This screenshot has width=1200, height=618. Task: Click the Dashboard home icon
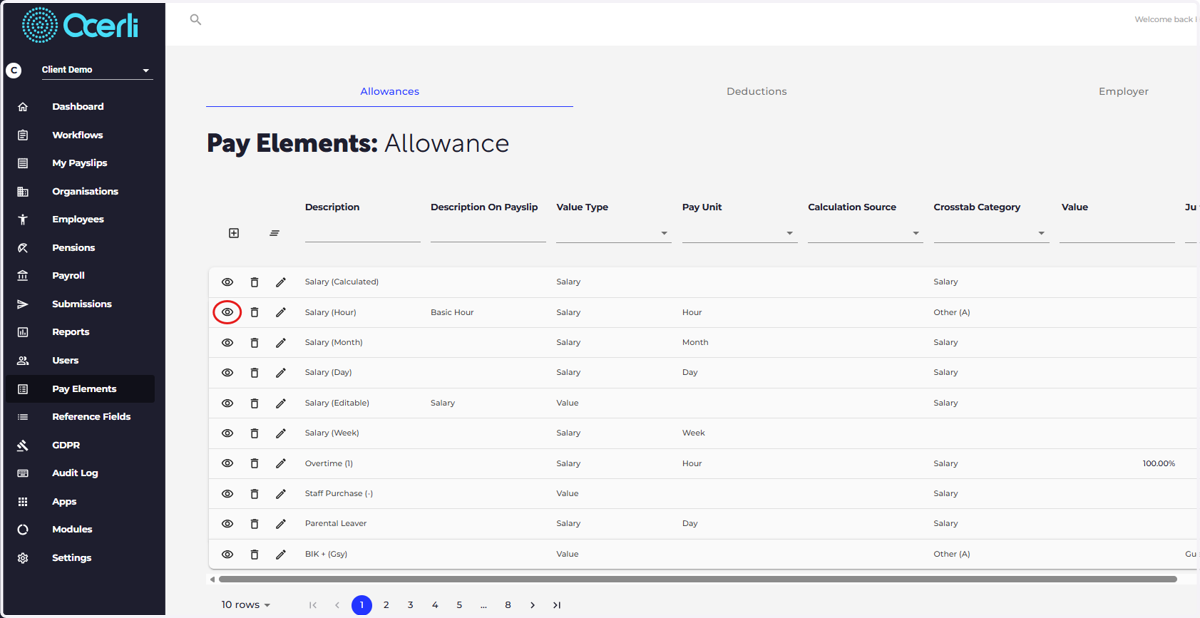pos(23,106)
